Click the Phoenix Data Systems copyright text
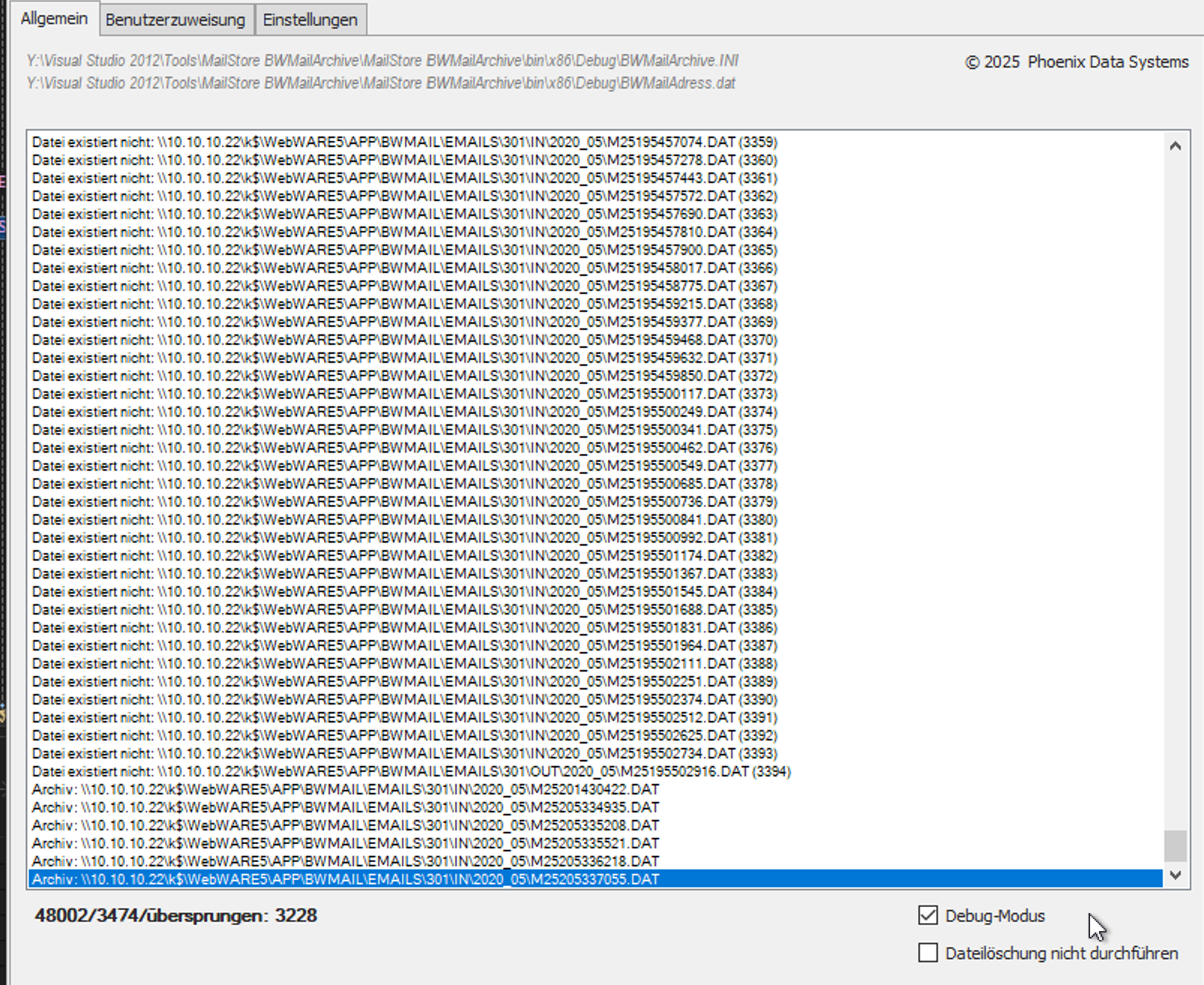The height and width of the screenshot is (985, 1204). pos(1077,62)
